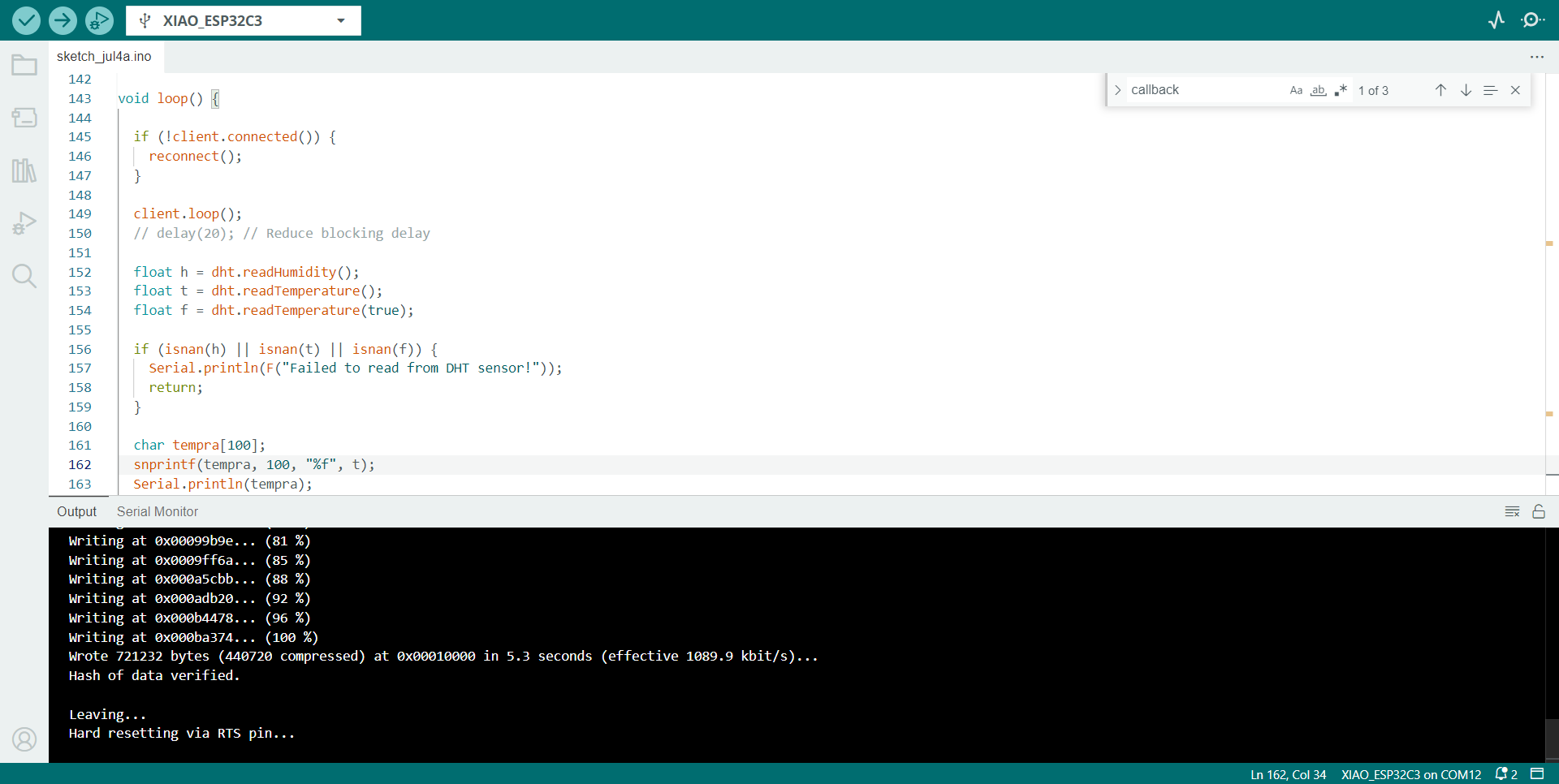Open the notifications bell showing 2
This screenshot has width=1559, height=784.
[1506, 774]
